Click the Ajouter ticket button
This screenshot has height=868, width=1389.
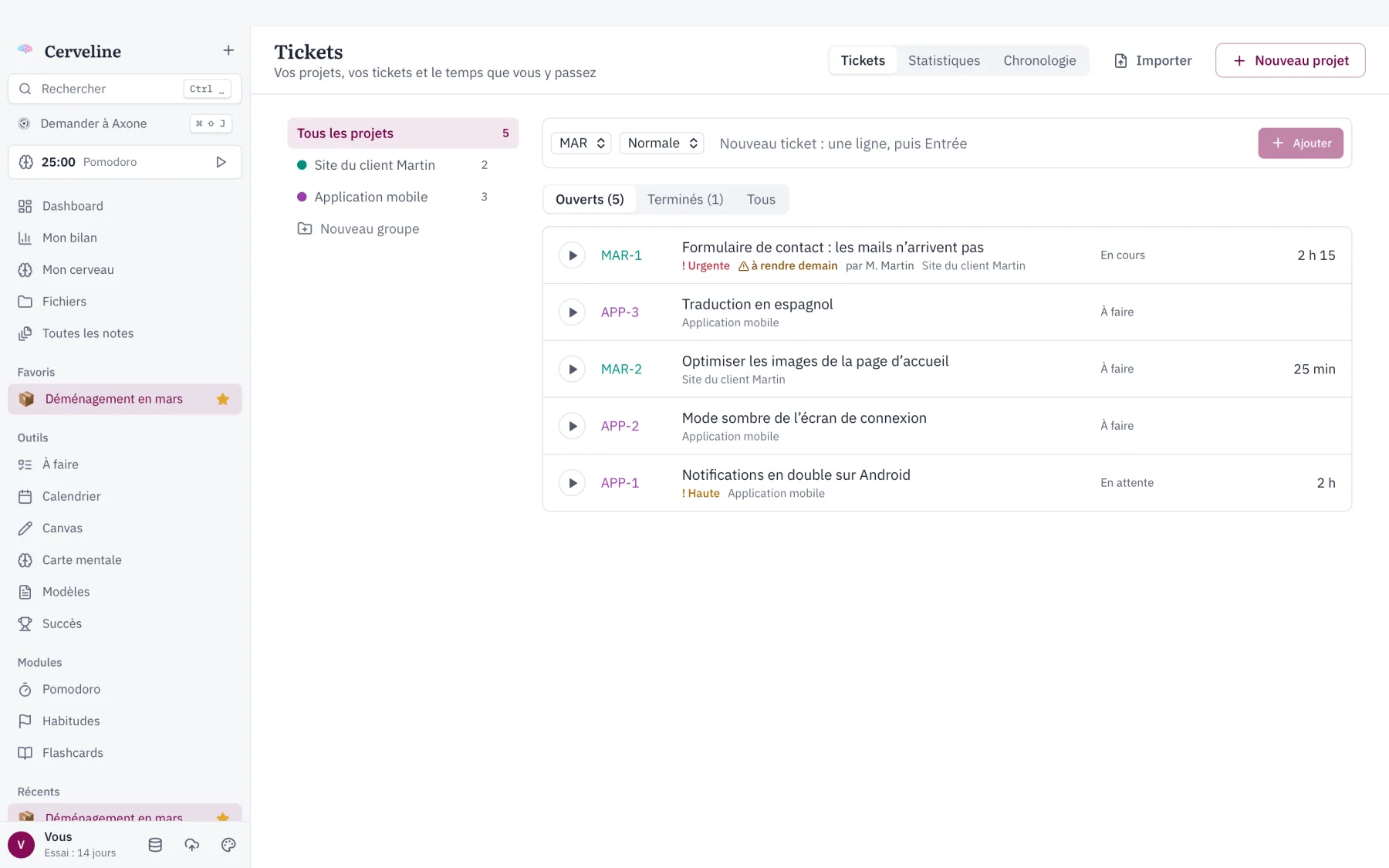1300,144
